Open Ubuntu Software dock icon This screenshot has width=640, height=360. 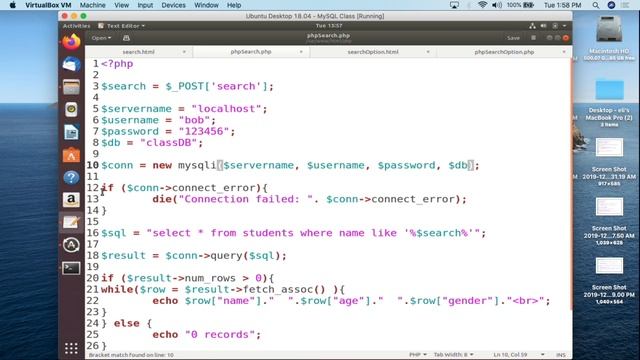pos(71,155)
